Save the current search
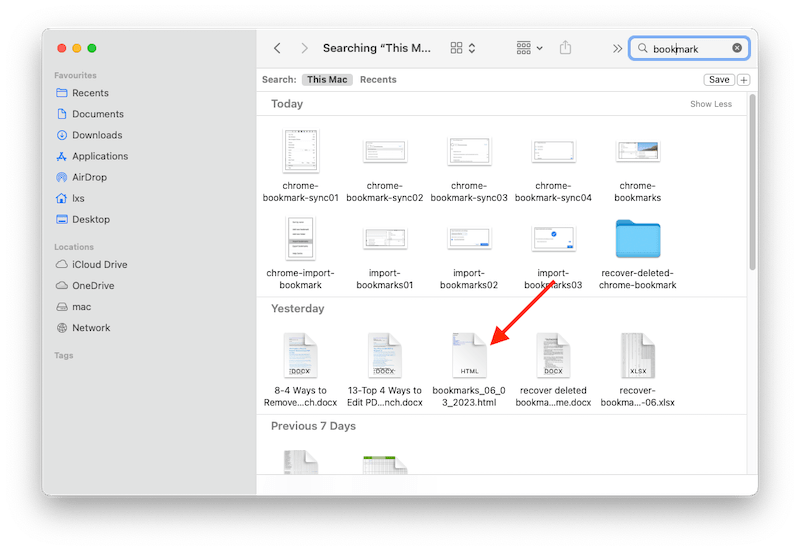Screen dimensions: 800x551 [719, 80]
